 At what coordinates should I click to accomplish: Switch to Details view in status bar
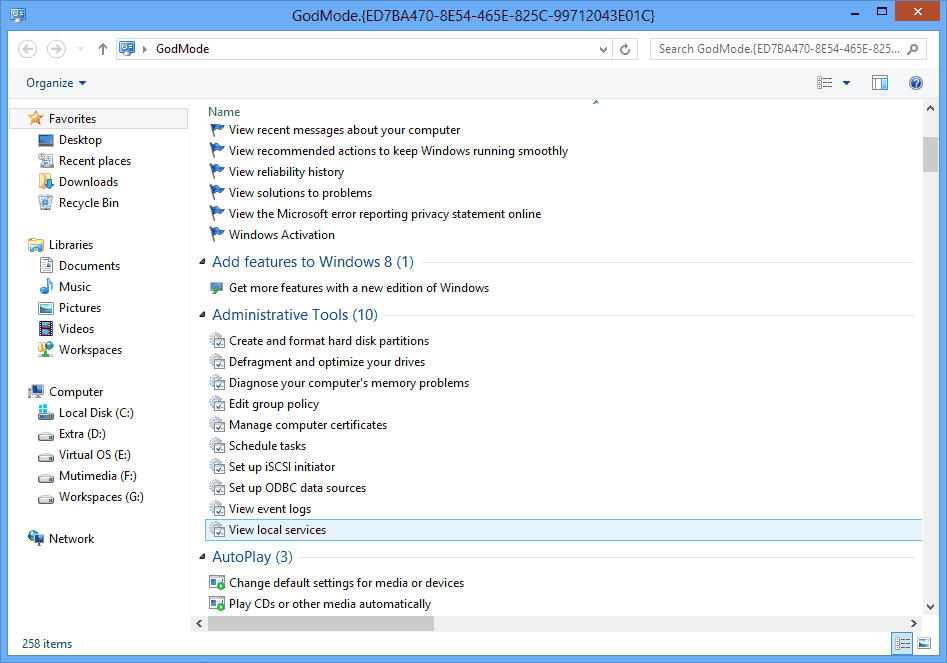(902, 644)
